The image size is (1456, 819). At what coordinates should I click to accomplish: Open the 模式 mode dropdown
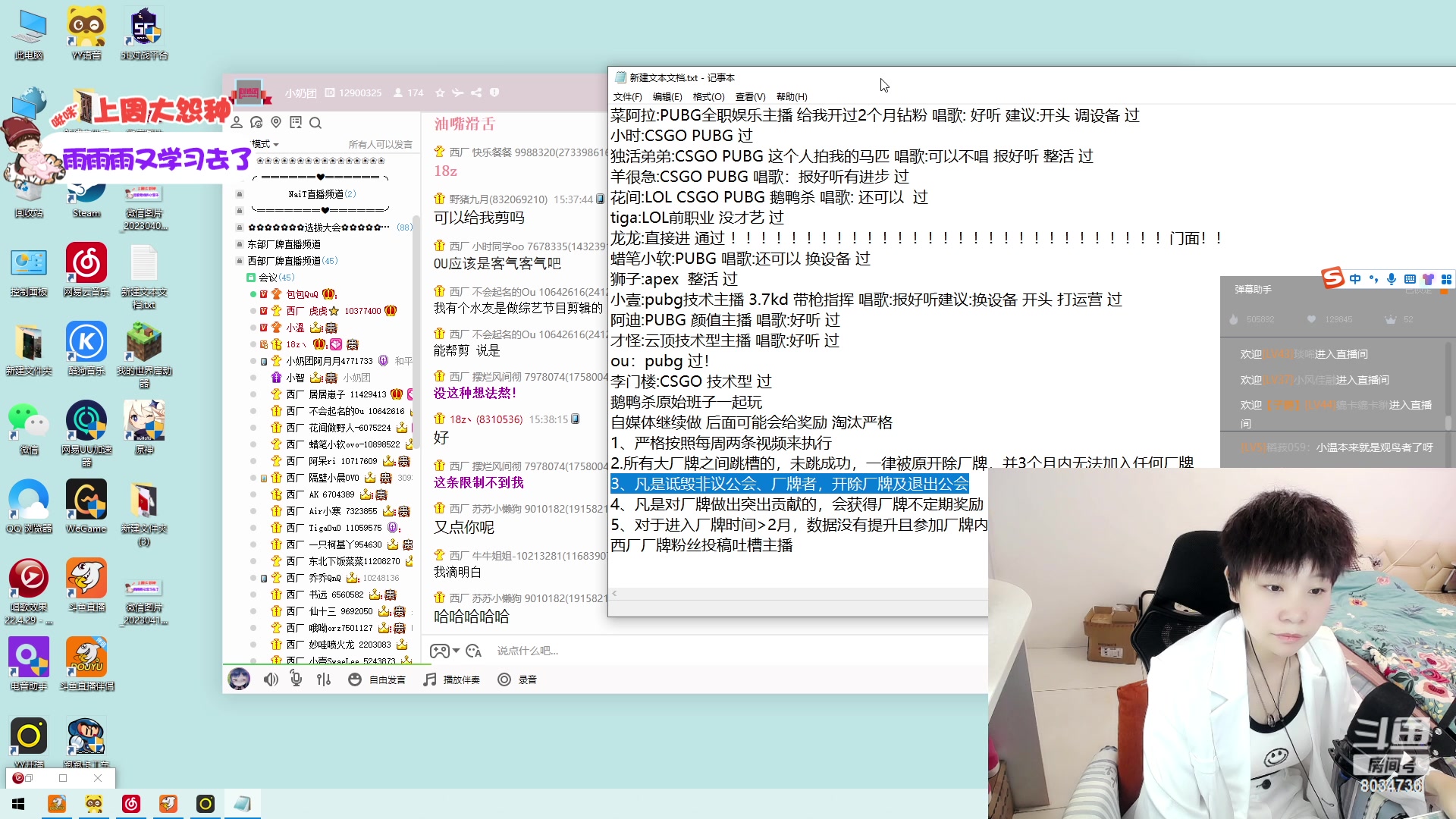tap(265, 144)
